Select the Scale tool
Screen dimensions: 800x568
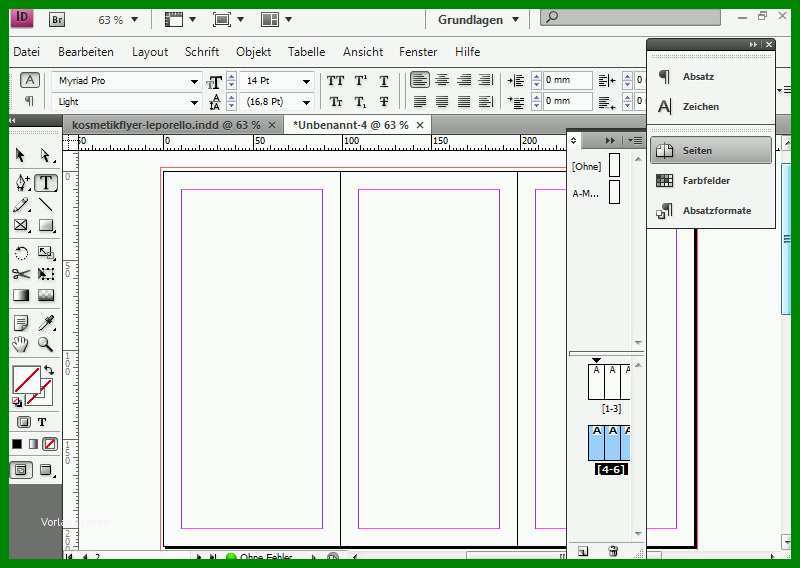tap(46, 253)
